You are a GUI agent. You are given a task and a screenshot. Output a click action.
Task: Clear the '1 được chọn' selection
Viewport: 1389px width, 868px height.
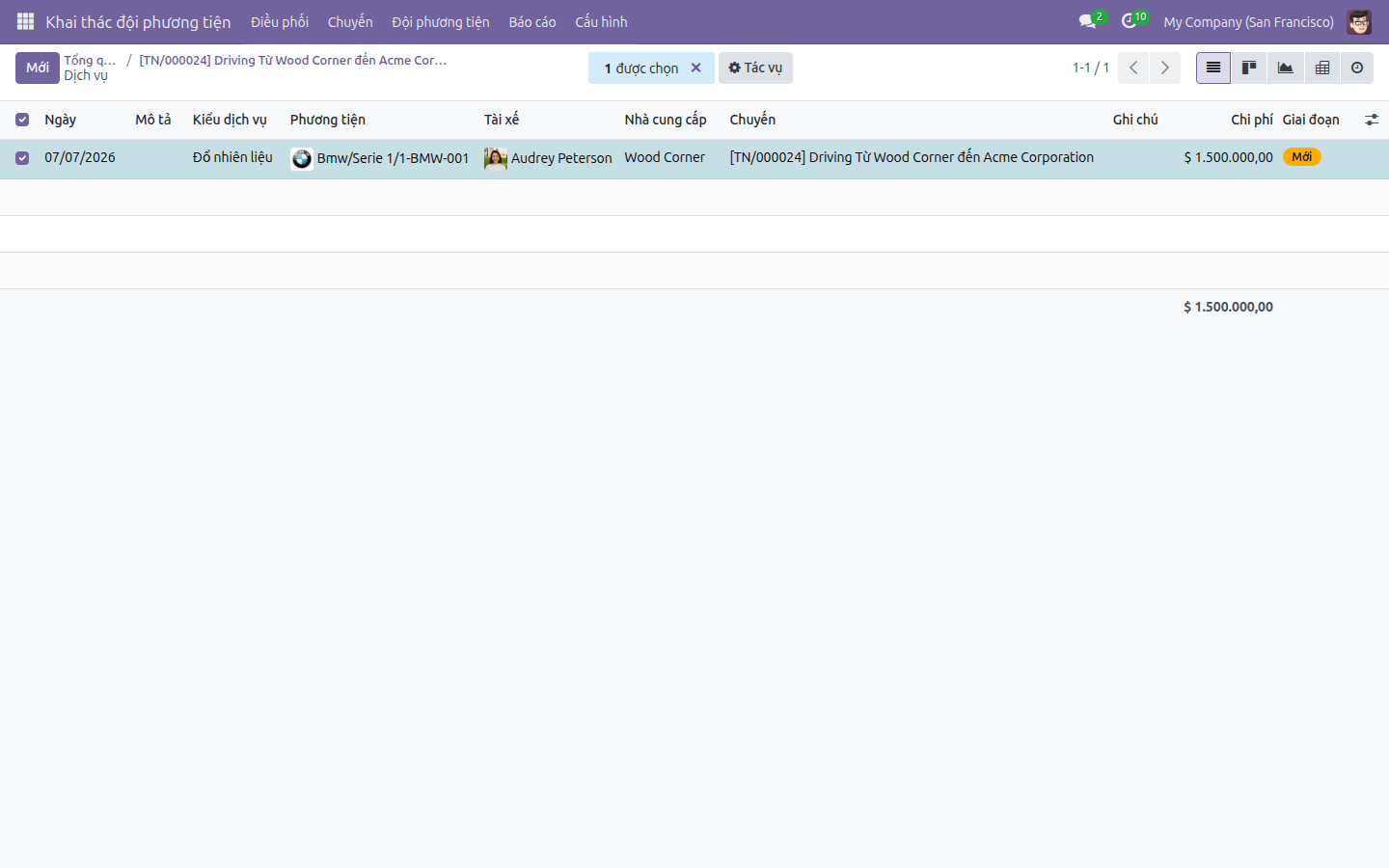(x=695, y=68)
